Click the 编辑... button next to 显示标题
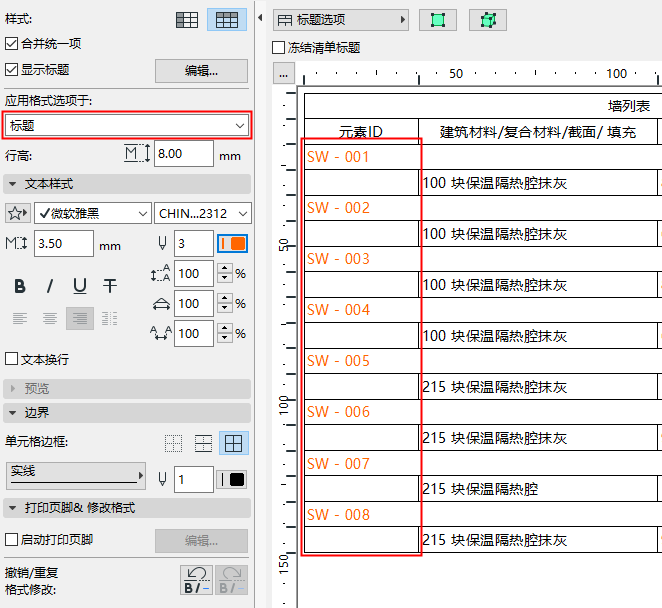The height and width of the screenshot is (608, 662). pos(201,71)
